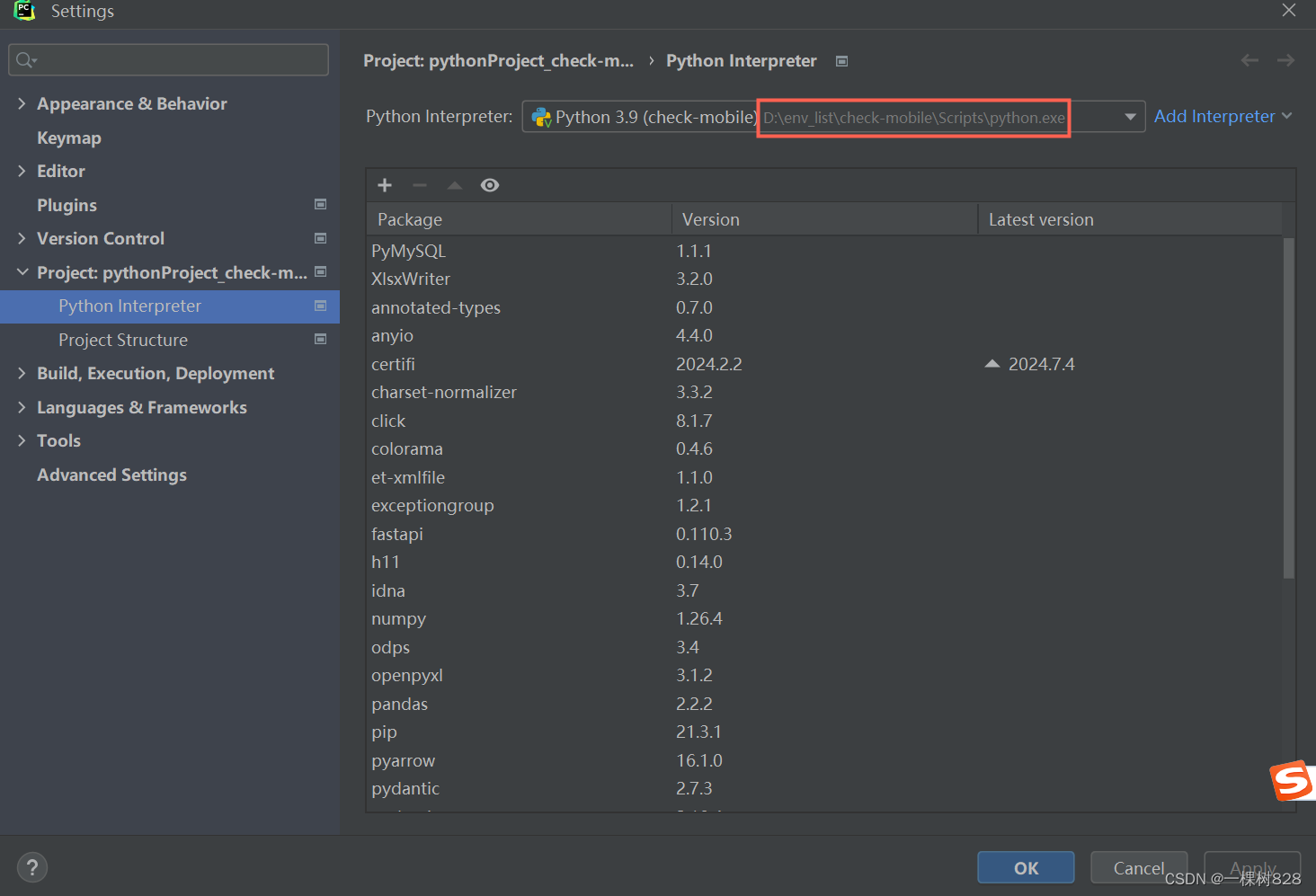Expand Build, Execution, Deployment section
Viewport: 1316px width, 896px height.
coord(22,373)
